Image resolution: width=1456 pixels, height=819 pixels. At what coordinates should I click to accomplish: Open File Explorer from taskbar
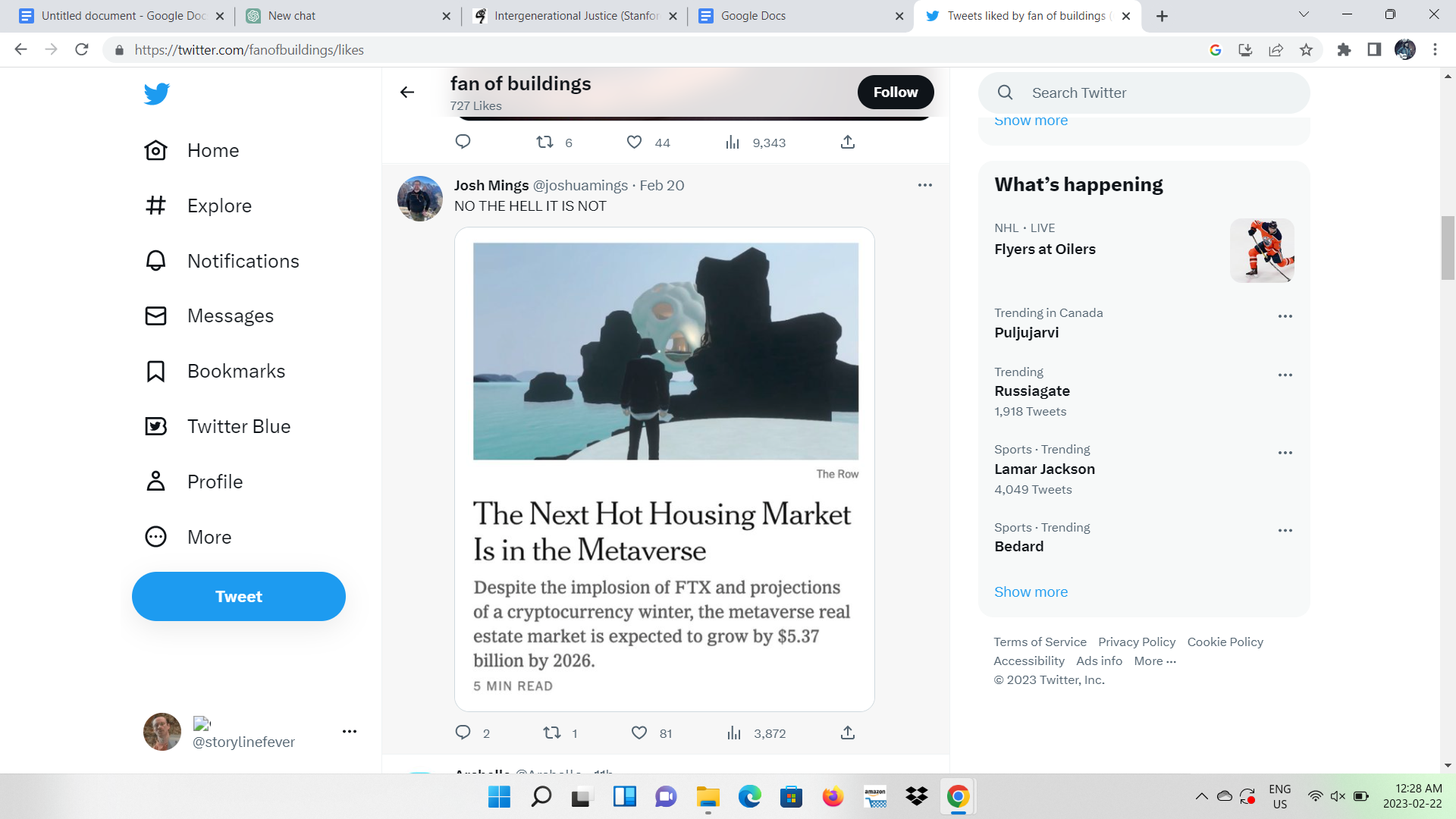tap(708, 797)
